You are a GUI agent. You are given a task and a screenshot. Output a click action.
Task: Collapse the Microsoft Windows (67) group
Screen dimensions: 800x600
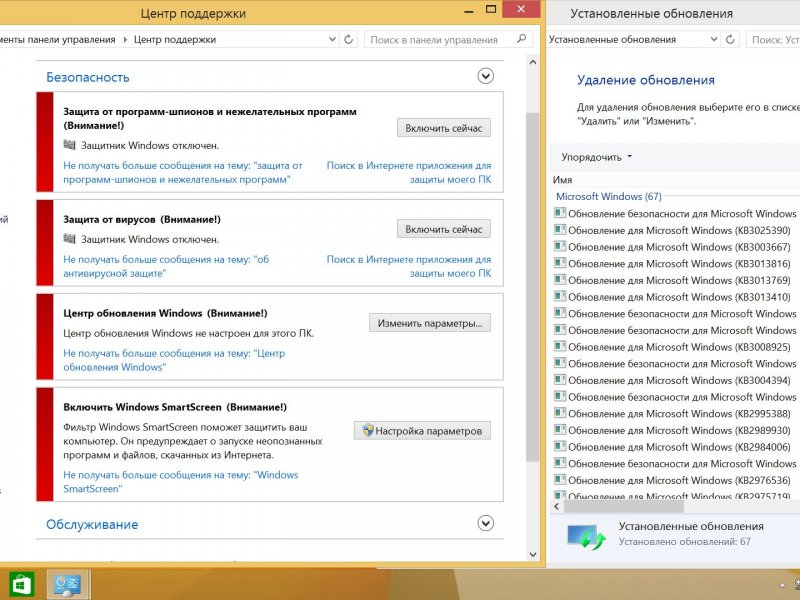609,196
